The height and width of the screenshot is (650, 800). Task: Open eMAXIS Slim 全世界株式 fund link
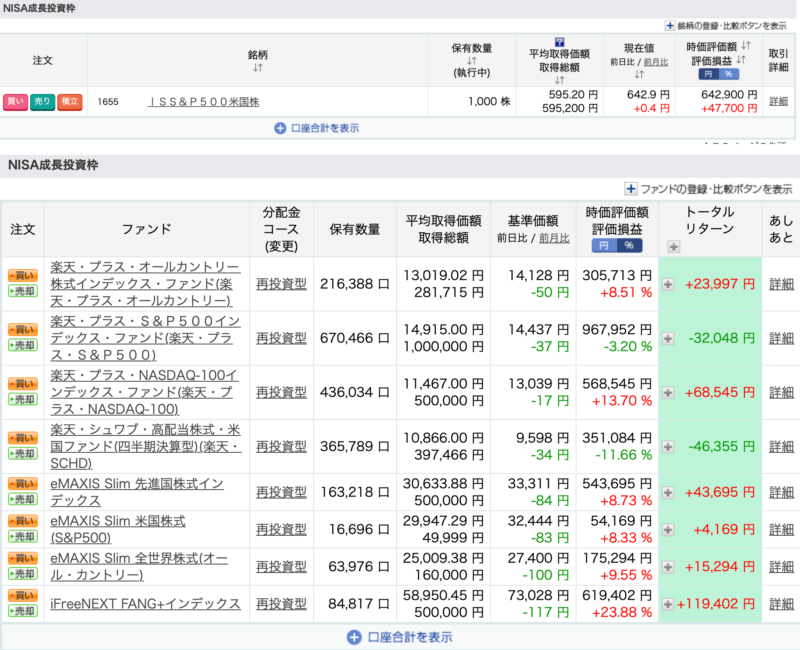[x=139, y=566]
